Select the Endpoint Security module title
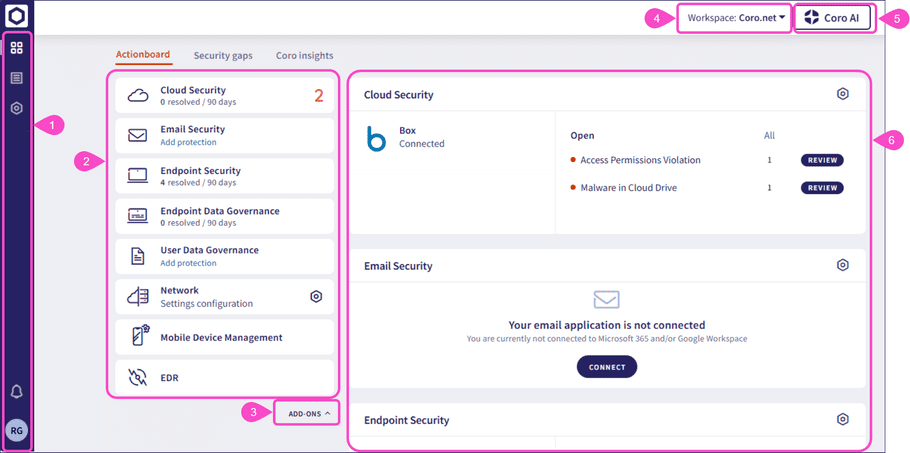The height and width of the screenshot is (453, 910). pyautogui.click(x=200, y=171)
